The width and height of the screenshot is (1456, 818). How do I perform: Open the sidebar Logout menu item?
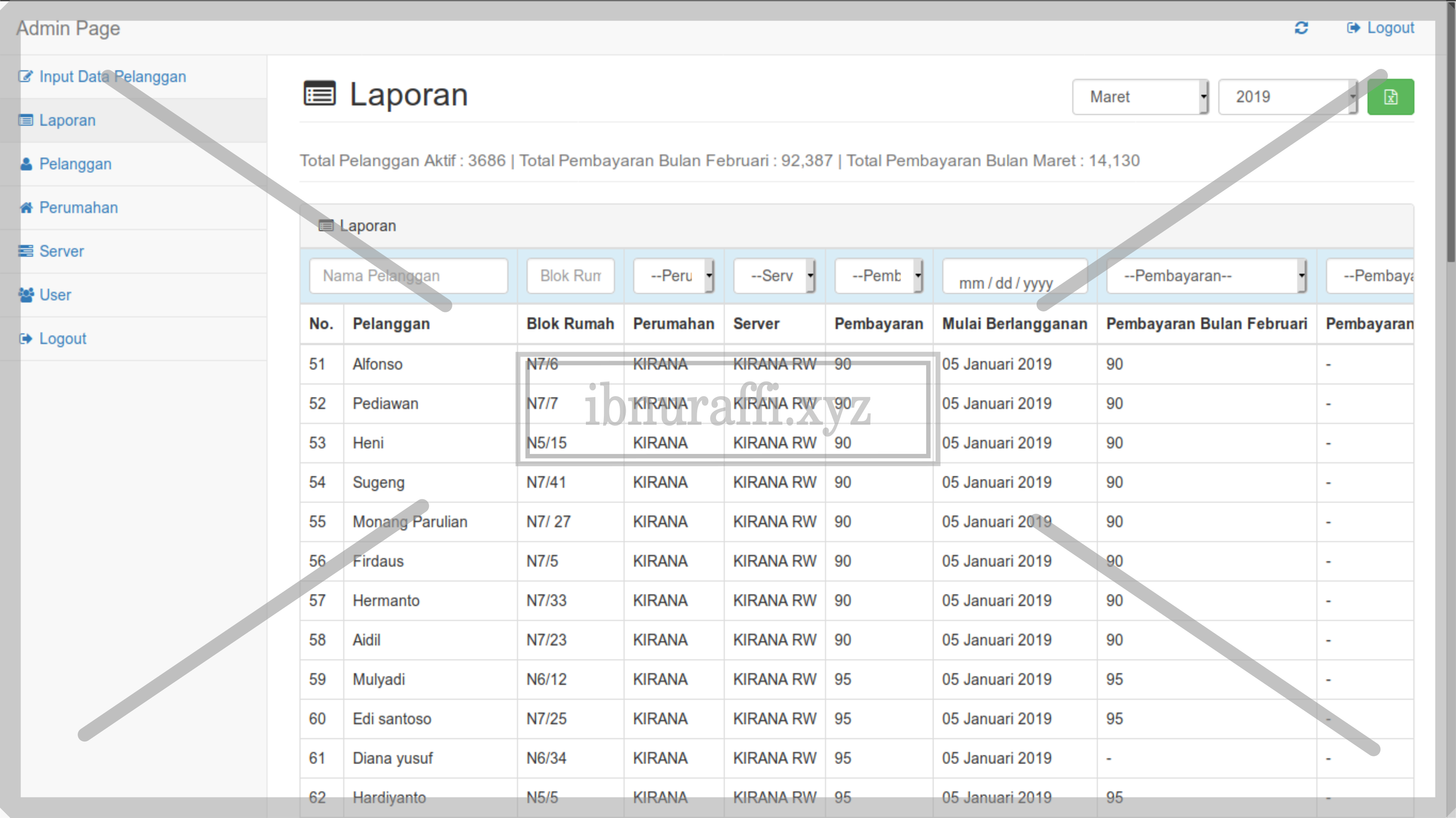(63, 338)
